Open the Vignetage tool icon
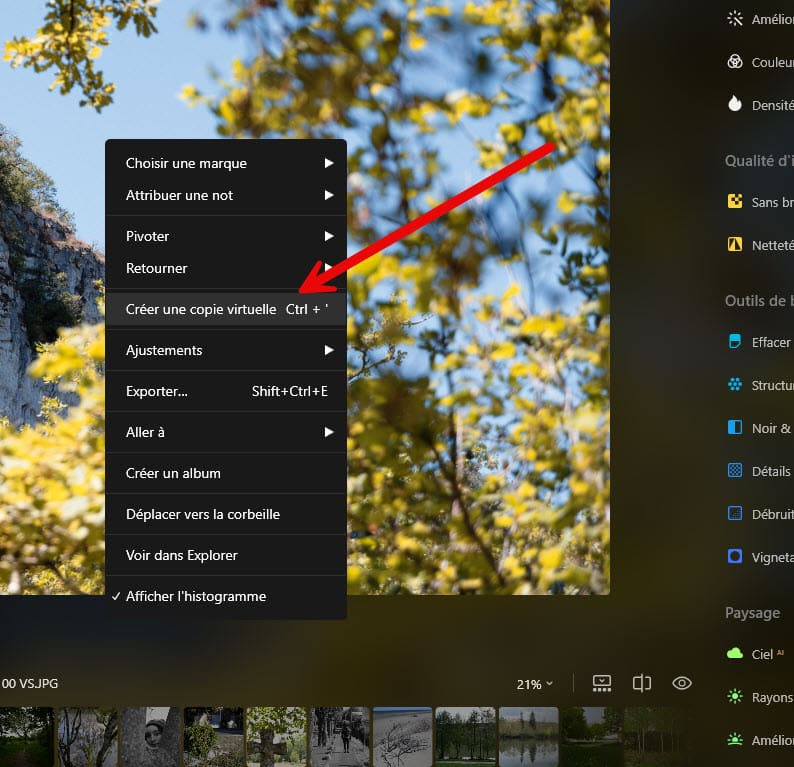This screenshot has width=794, height=767. [x=735, y=556]
